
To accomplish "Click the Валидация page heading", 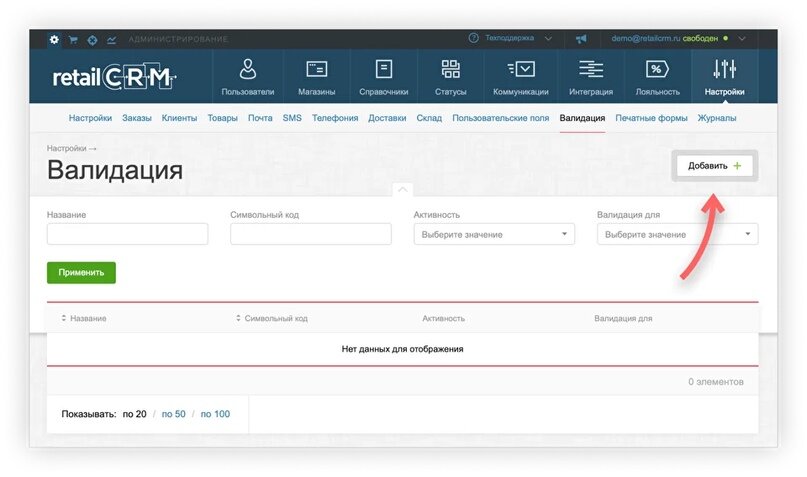I will click(115, 170).
